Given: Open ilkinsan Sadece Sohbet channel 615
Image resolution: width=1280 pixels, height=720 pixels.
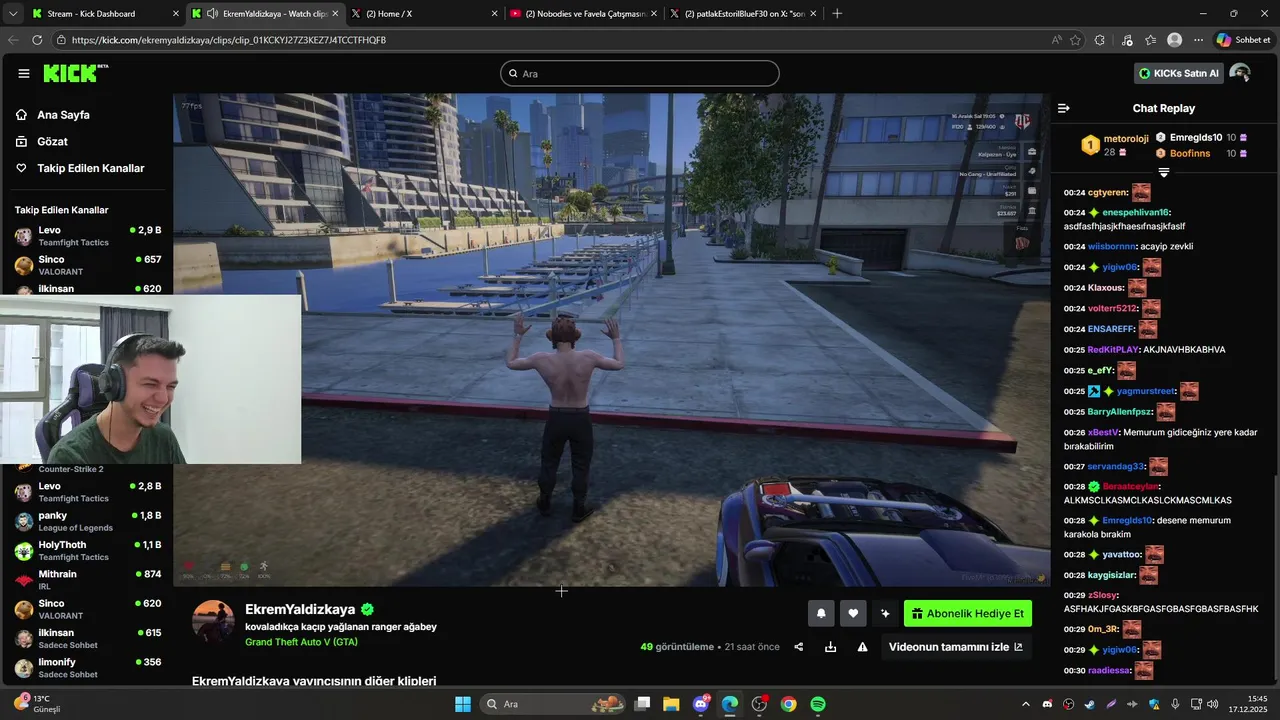Looking at the screenshot, I should [88, 638].
